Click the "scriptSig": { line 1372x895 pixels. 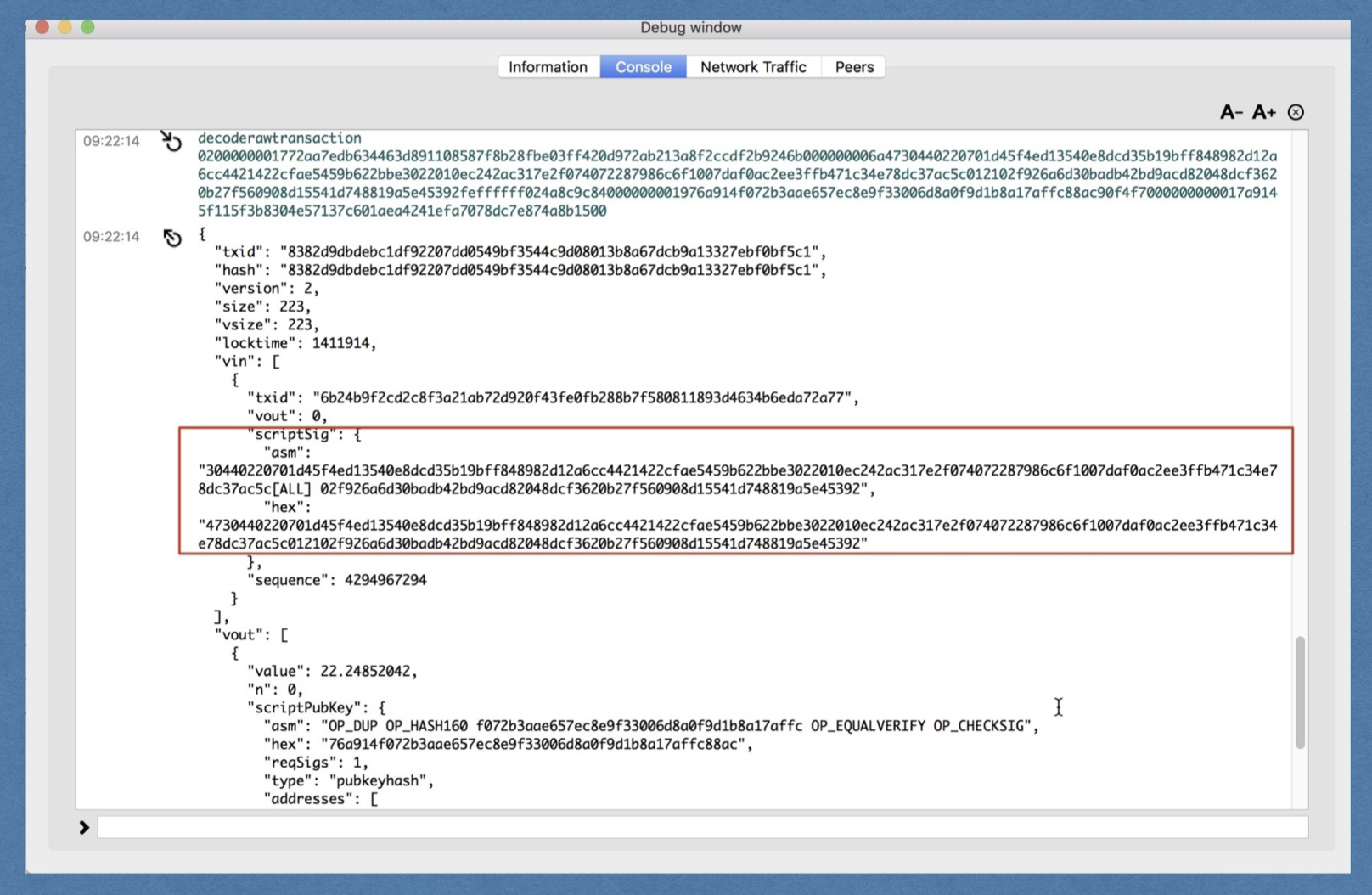point(304,434)
